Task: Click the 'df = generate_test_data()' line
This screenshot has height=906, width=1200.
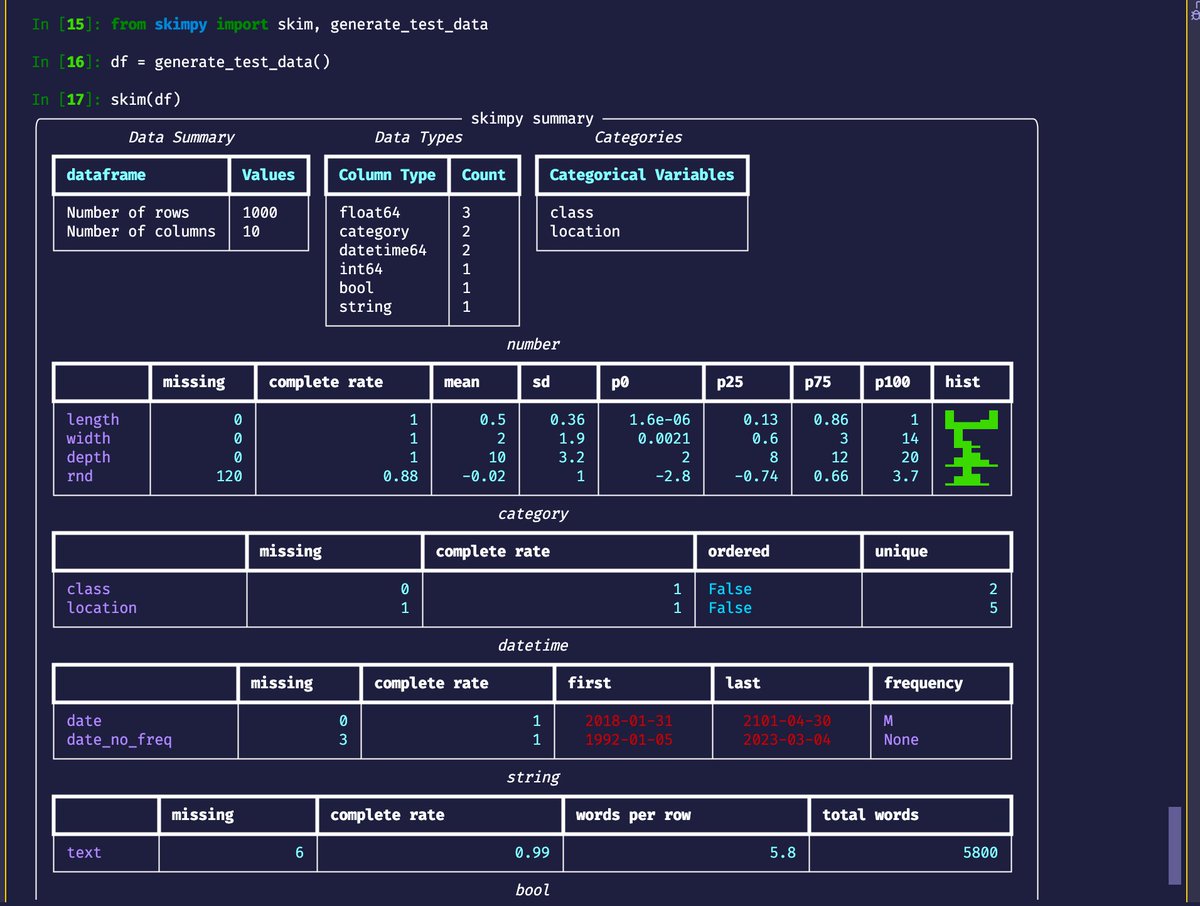Action: click(x=220, y=61)
